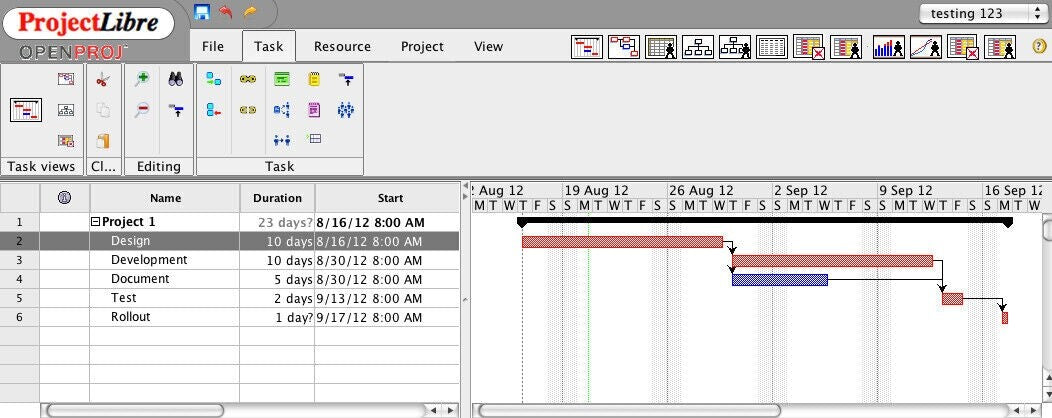Switch to the Resource tab
Screen dimensions: 1052x418
342,46
